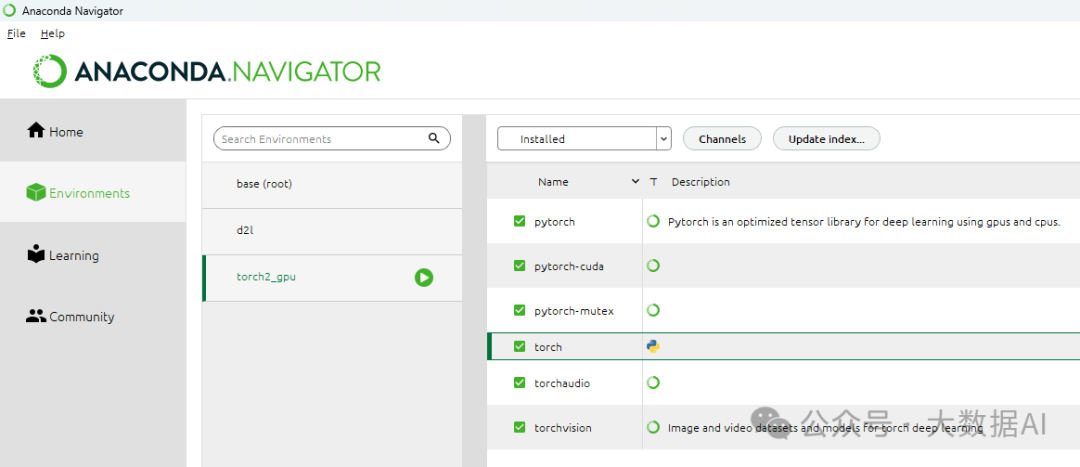Click the conda circle icon for pytorch-cuda
The height and width of the screenshot is (467, 1080).
pos(653,265)
